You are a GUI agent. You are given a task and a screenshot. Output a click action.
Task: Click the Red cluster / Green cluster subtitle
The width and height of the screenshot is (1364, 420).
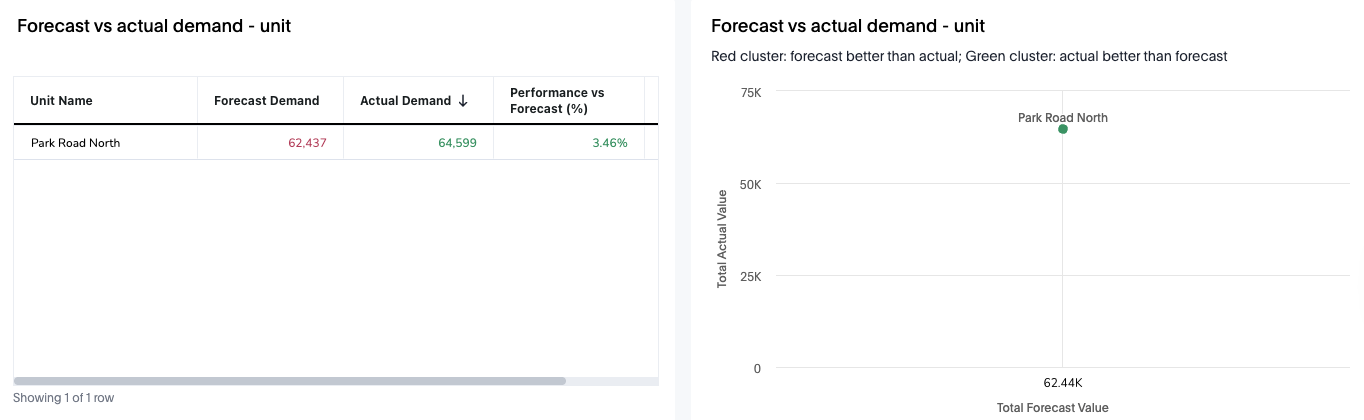click(x=968, y=56)
